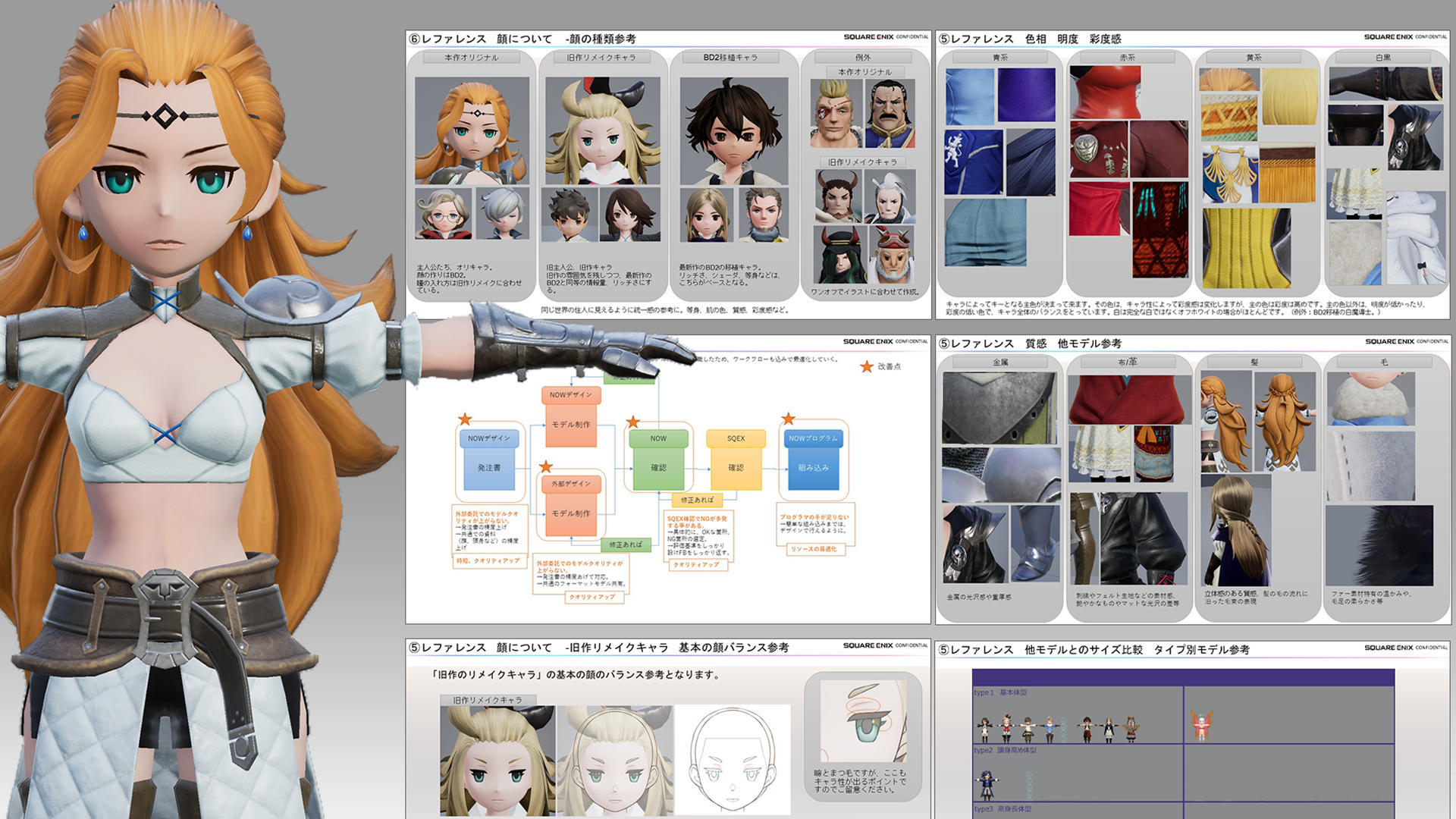Select the metal shoulder plate thumbnail under 金属

coord(999,408)
